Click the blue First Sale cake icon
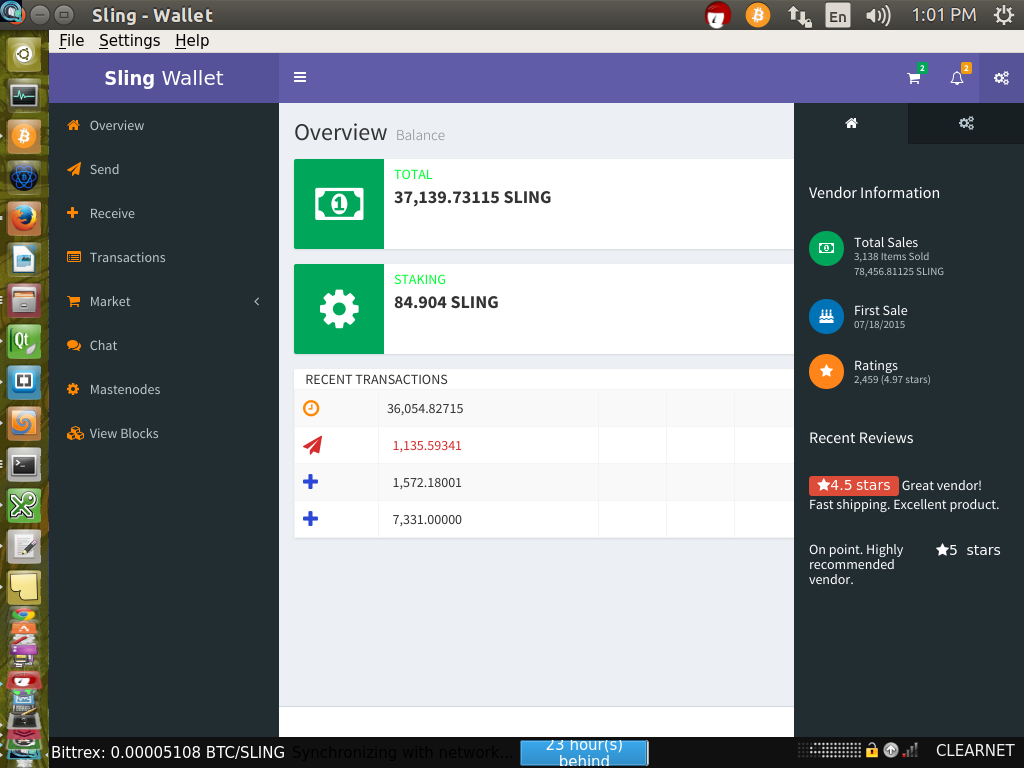The height and width of the screenshot is (768, 1024). [826, 317]
